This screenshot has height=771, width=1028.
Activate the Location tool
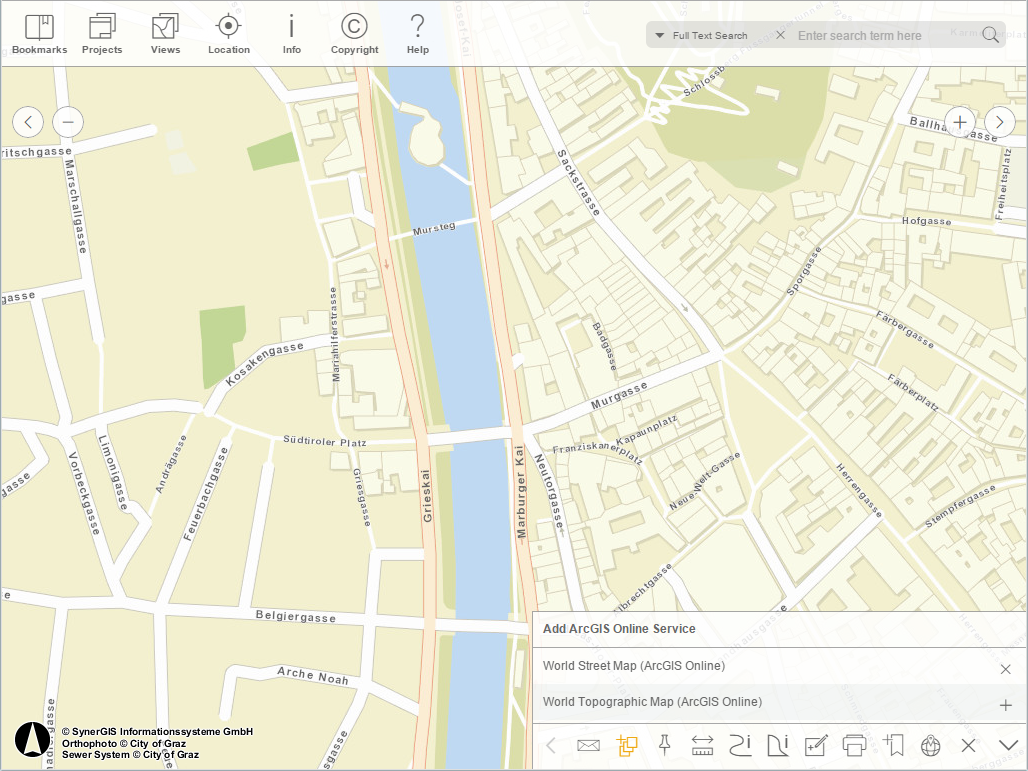point(228,33)
